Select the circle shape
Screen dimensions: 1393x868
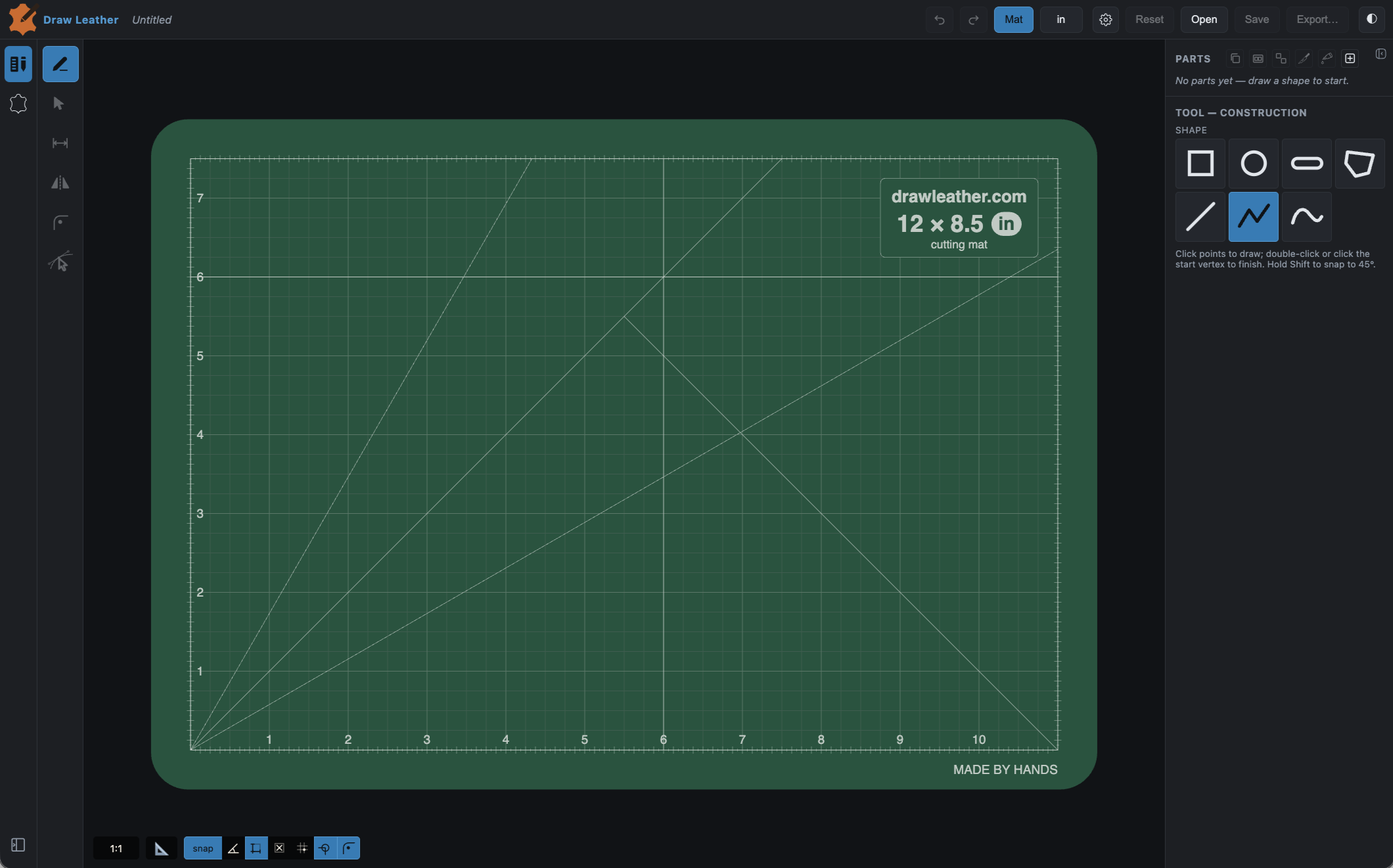1254,164
